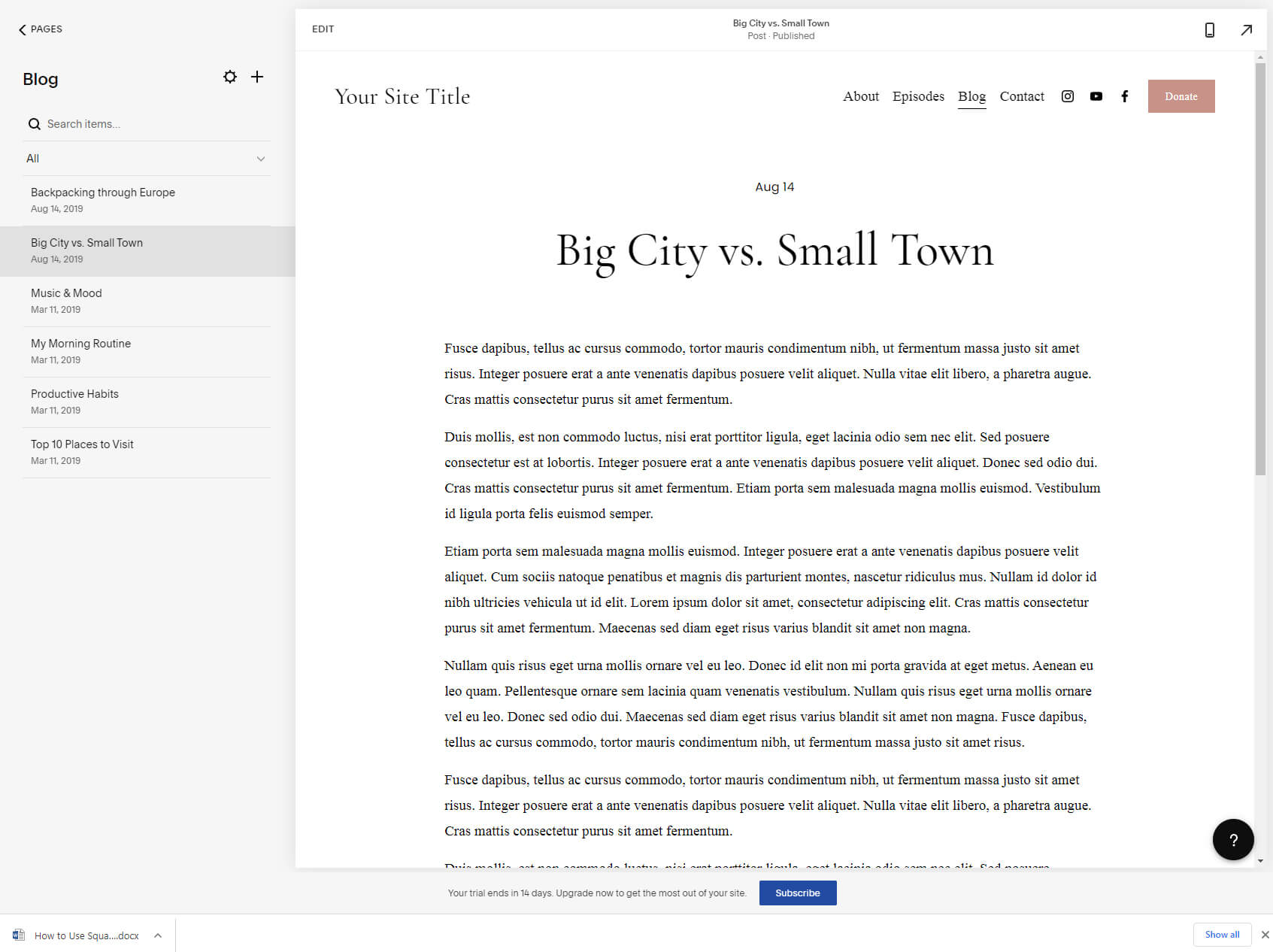Open the Contact navigation link
Viewport: 1273px width, 952px height.
tap(1022, 96)
